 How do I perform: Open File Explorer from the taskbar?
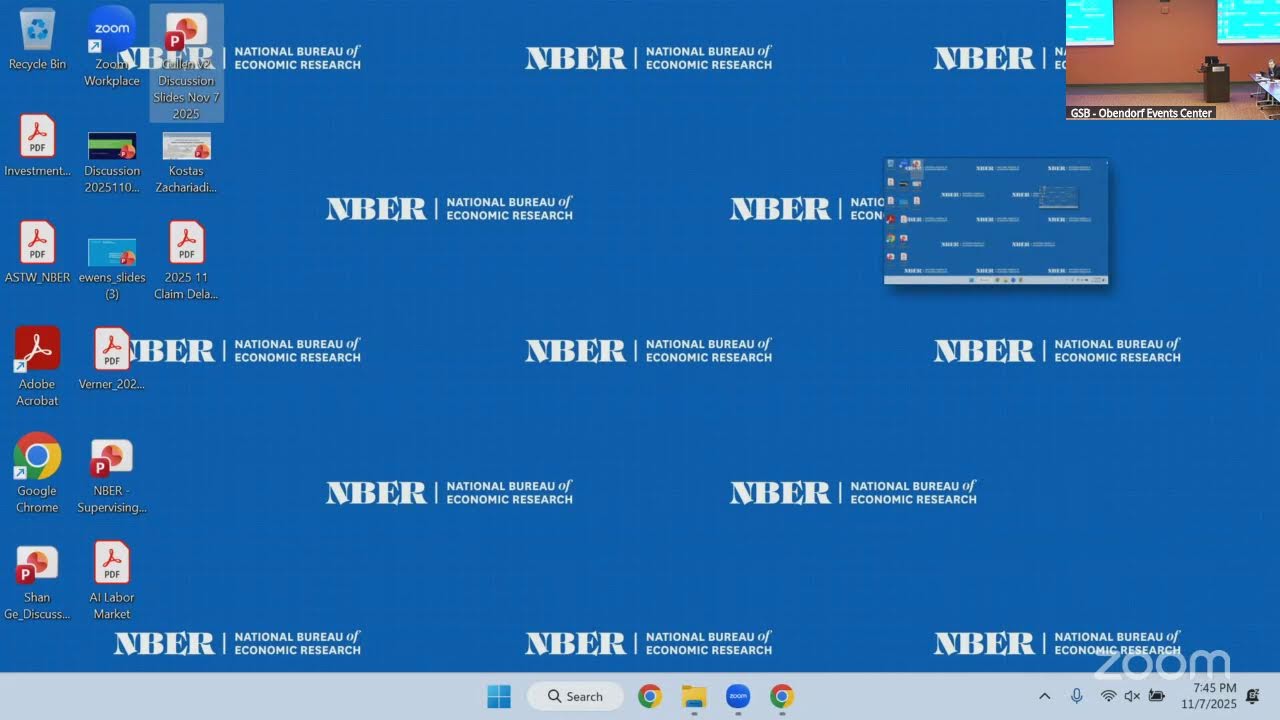click(x=694, y=696)
